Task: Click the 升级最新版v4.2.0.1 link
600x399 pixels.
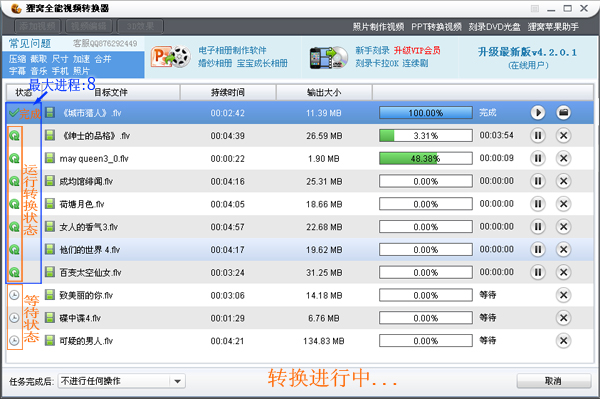Action: (x=527, y=52)
